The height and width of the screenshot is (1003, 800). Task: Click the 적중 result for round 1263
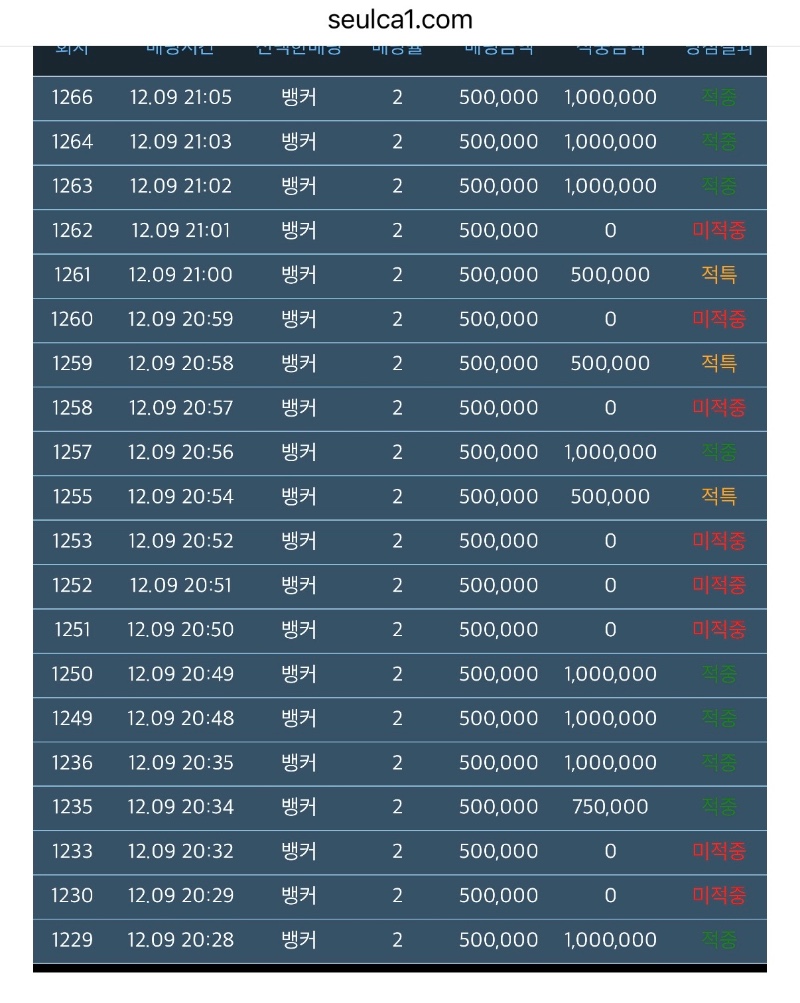pos(719,186)
